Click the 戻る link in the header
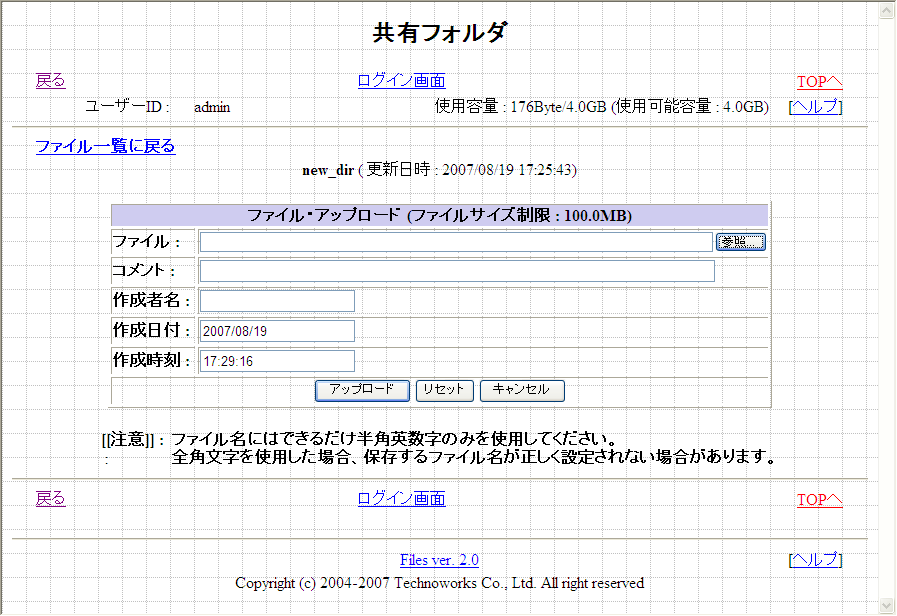Viewport: 897px width, 616px height. click(50, 81)
